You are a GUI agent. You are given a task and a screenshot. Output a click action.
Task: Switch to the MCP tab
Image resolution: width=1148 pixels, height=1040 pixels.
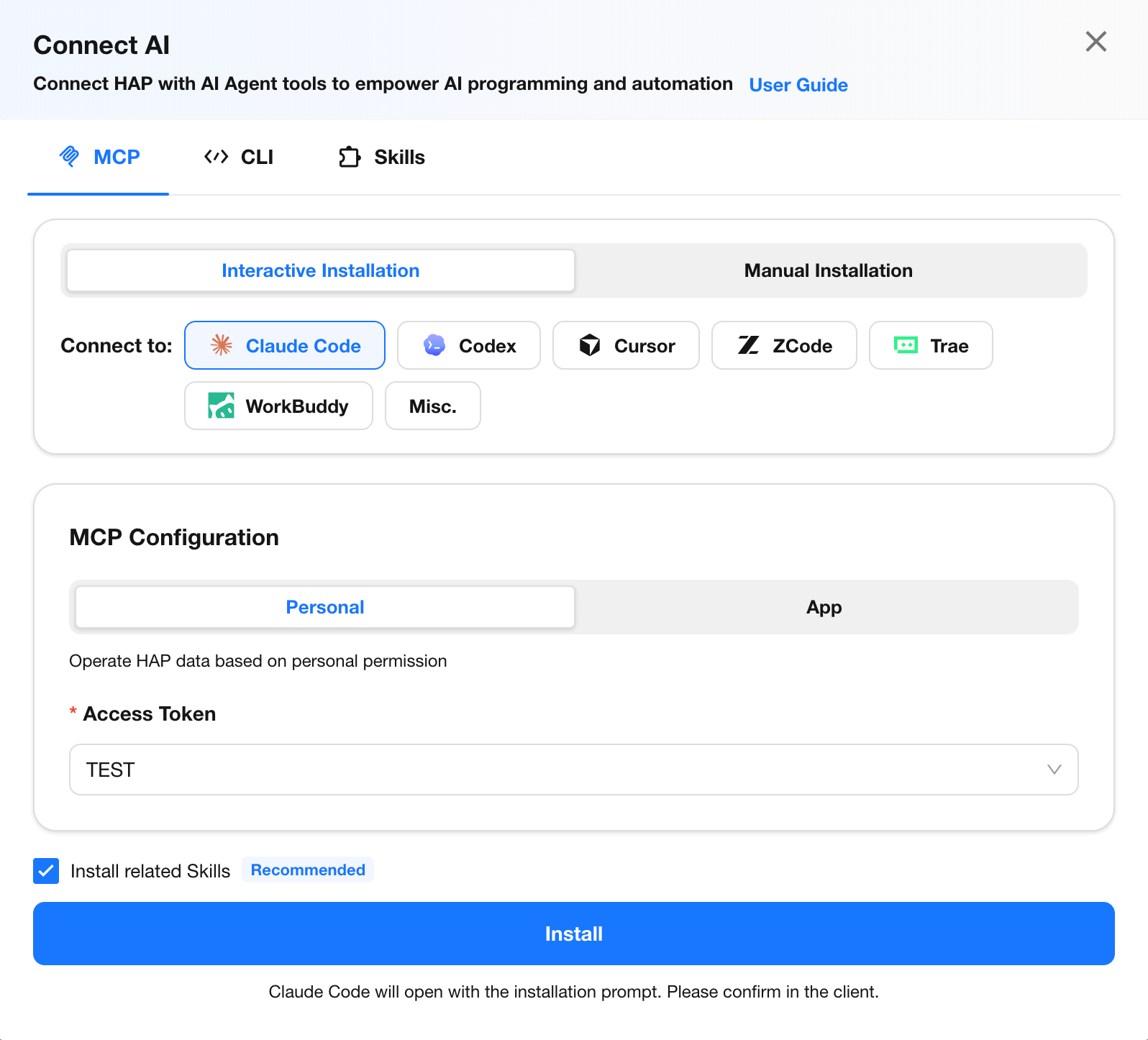[x=99, y=157]
